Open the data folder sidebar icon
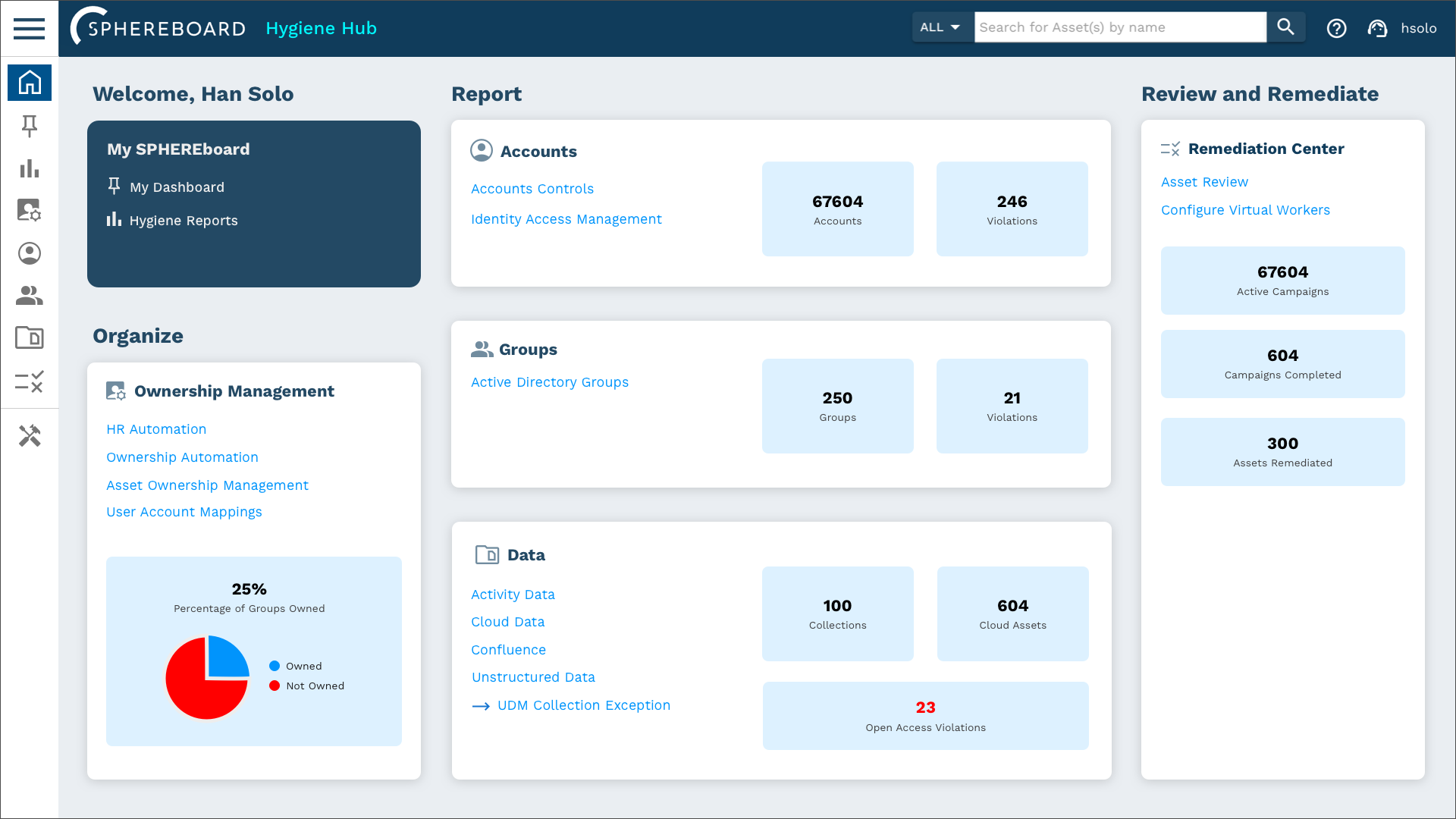This screenshot has height=819, width=1456. [x=30, y=337]
